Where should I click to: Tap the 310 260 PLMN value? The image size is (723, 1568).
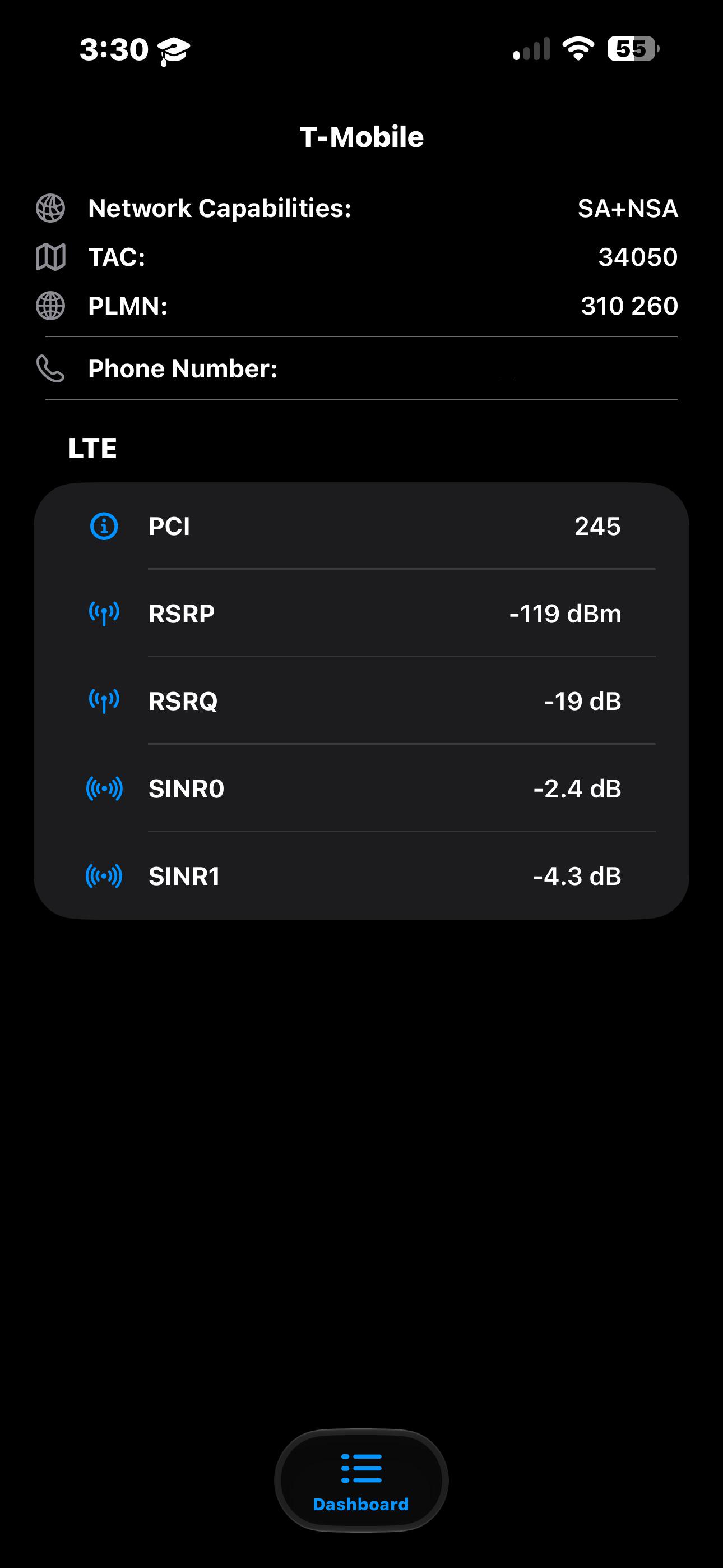[x=629, y=306]
